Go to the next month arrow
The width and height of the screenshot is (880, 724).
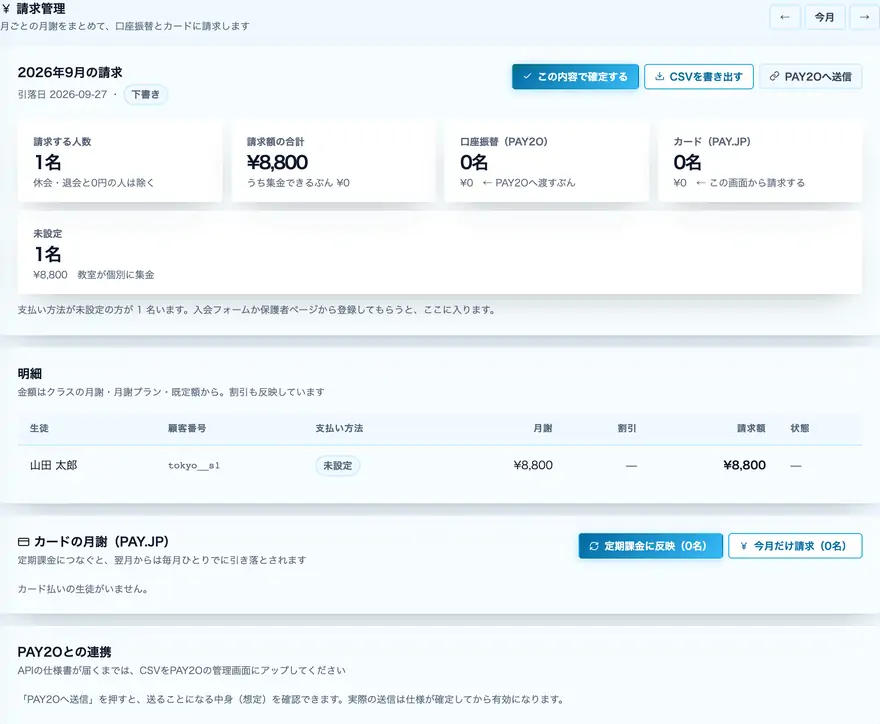(x=864, y=17)
